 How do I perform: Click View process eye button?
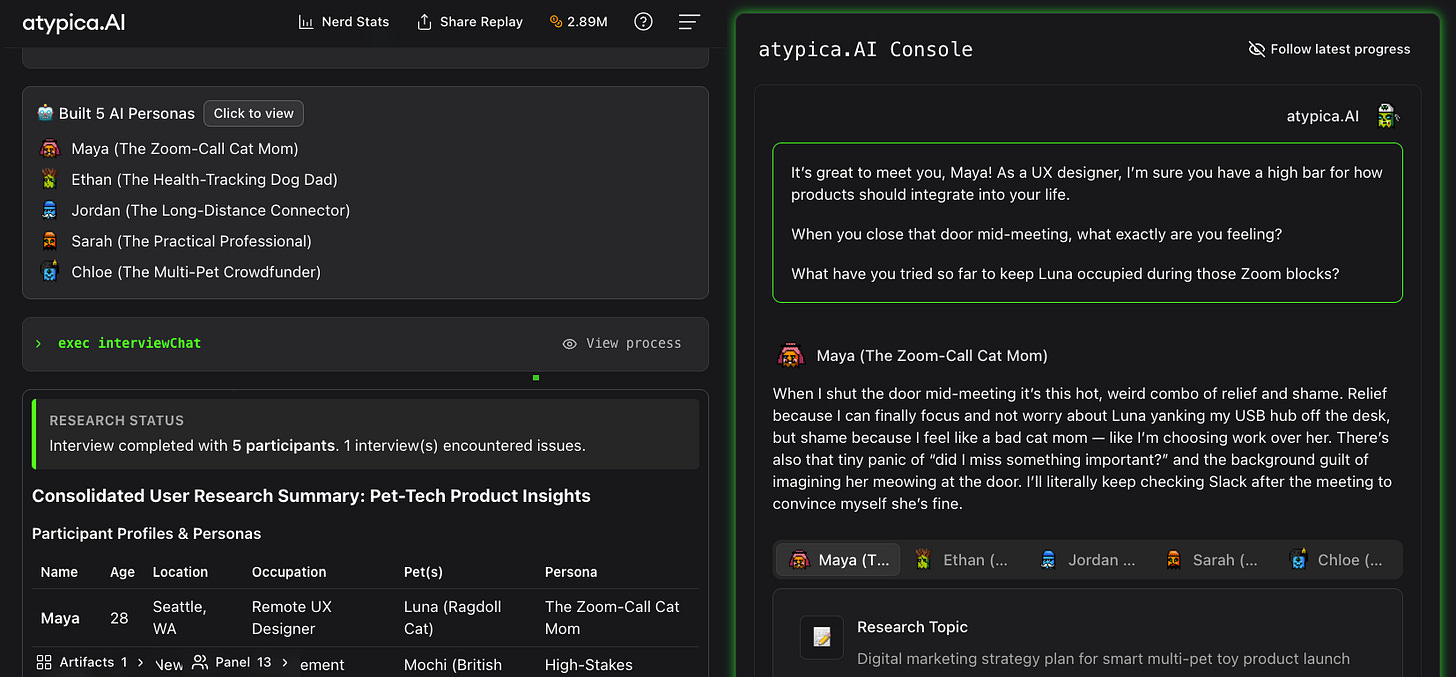(621, 343)
